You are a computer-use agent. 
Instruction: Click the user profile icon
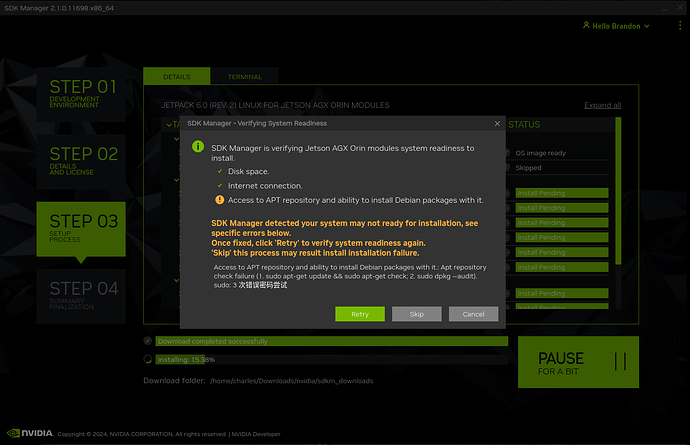click(x=586, y=25)
